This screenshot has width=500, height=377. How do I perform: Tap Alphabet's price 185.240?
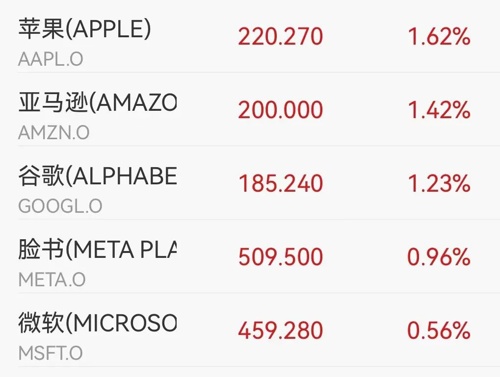coord(281,183)
